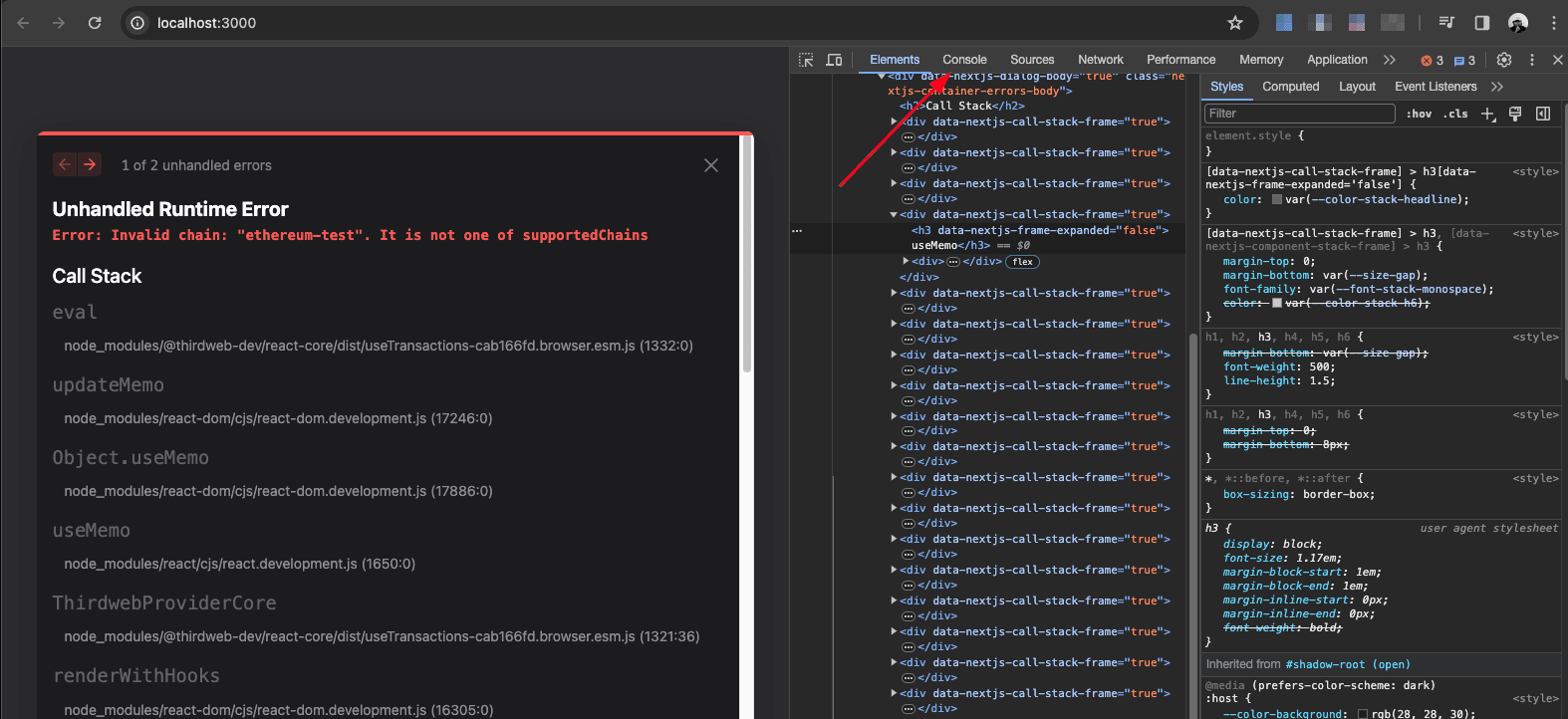1568x719 pixels.
Task: Open the DevTools three-dot menu
Action: pyautogui.click(x=1532, y=60)
